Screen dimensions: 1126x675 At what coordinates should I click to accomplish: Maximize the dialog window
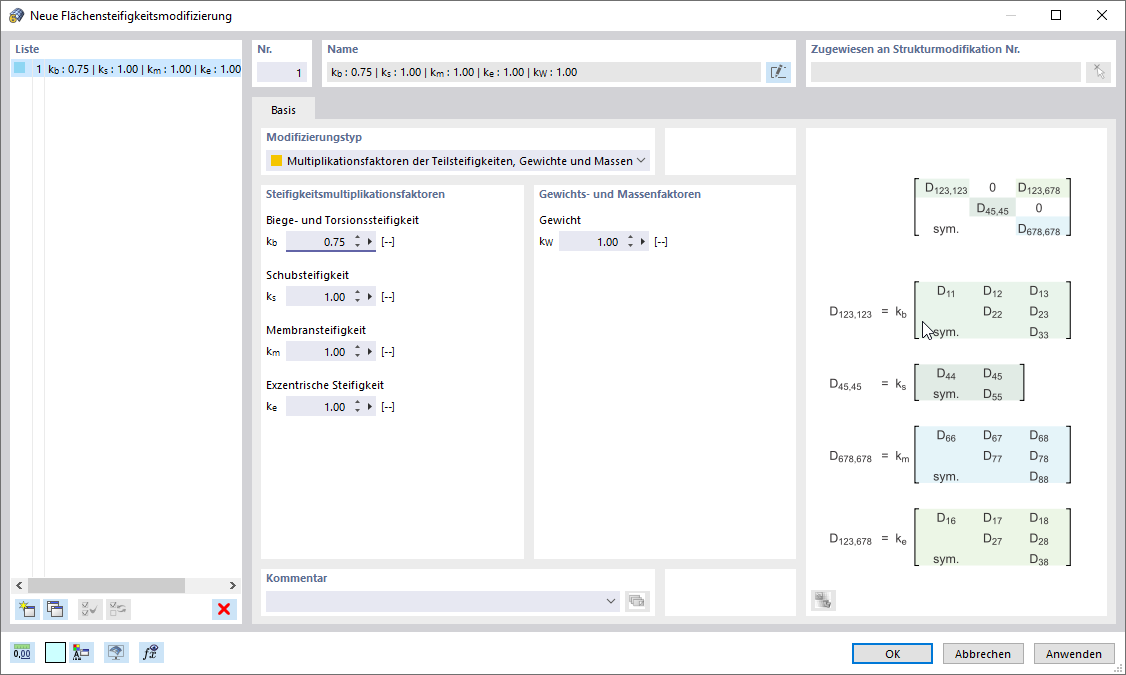point(1056,15)
